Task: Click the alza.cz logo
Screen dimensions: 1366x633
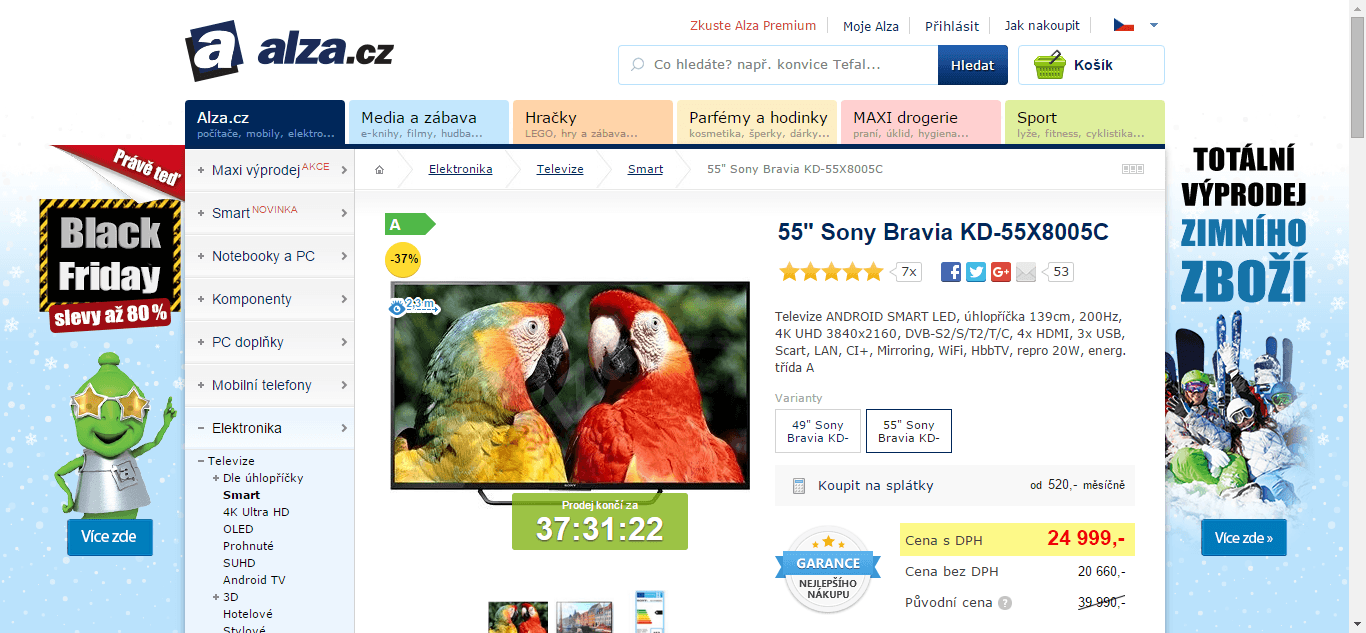Action: click(x=290, y=52)
